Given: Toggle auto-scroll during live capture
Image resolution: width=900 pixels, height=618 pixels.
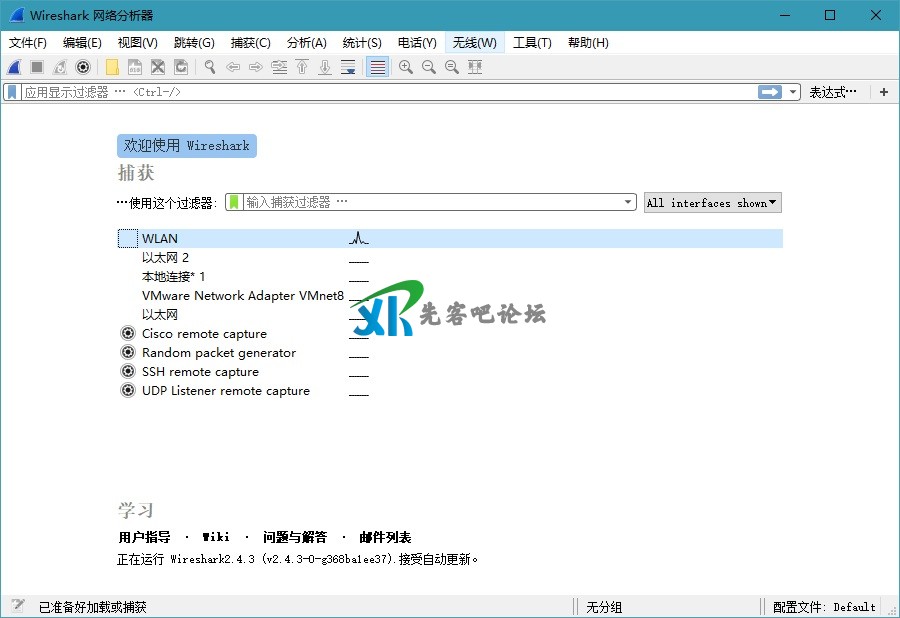Looking at the screenshot, I should 348,67.
